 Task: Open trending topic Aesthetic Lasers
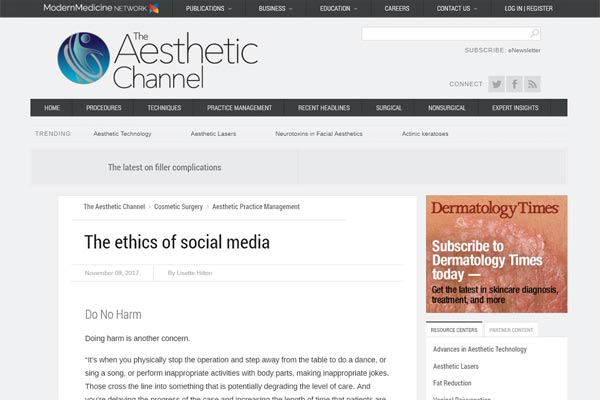point(213,134)
